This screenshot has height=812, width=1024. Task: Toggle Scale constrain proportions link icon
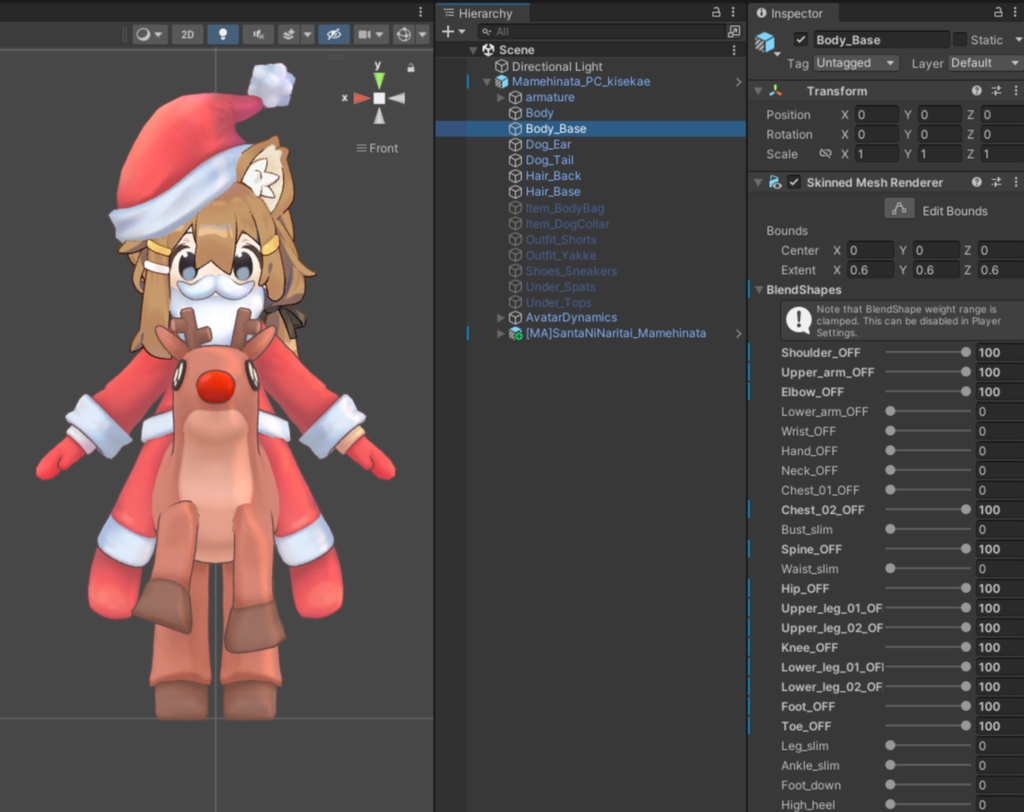click(x=825, y=154)
